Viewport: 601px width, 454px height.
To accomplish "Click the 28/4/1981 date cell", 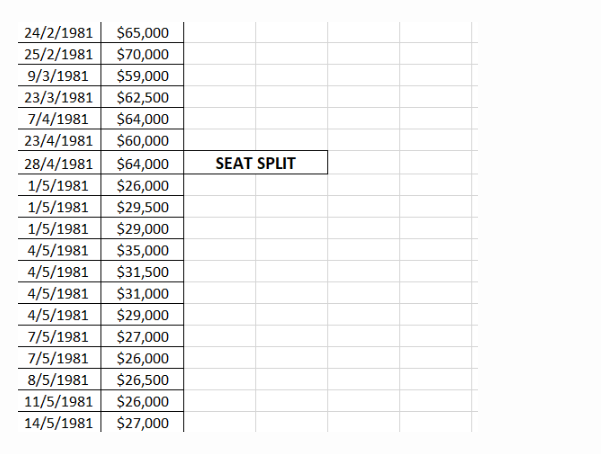I will click(x=59, y=163).
